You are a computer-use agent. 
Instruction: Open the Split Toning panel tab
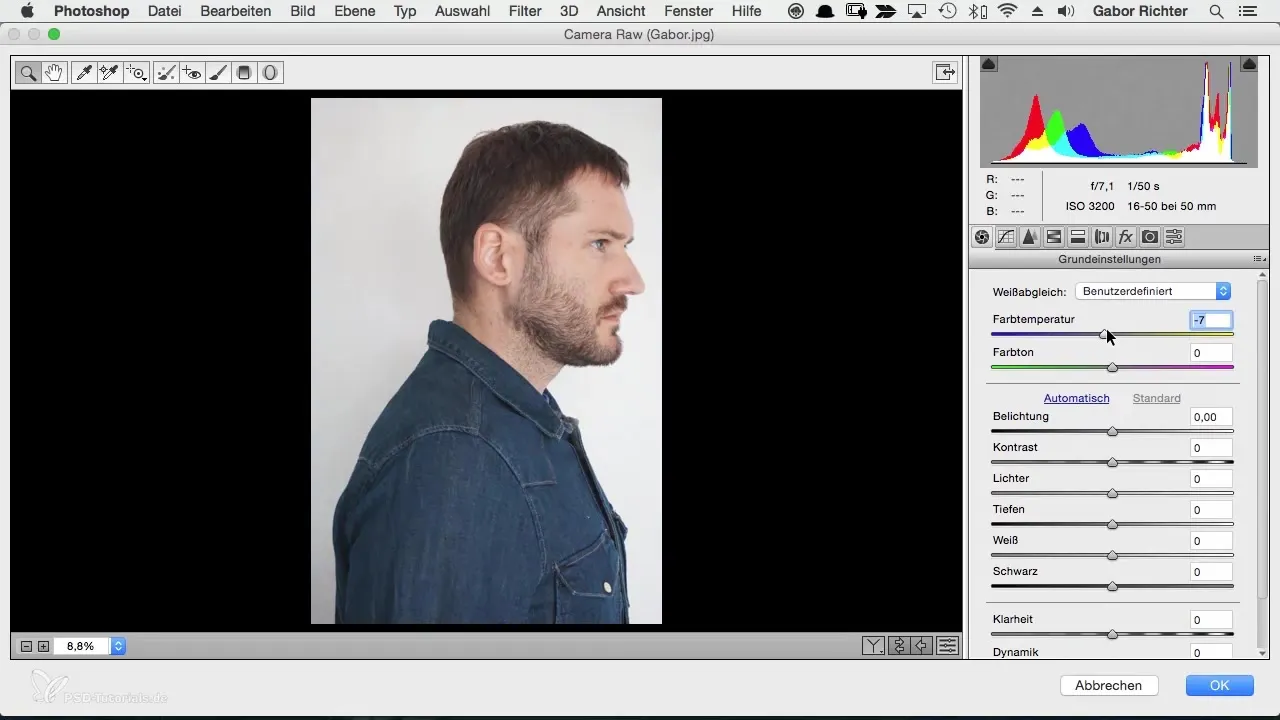point(1078,237)
